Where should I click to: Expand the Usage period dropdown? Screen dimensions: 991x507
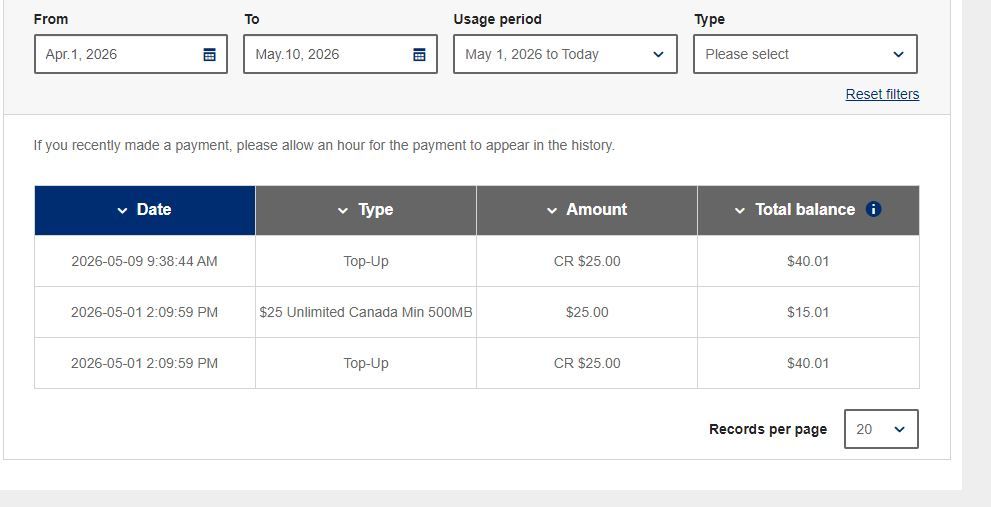click(565, 54)
